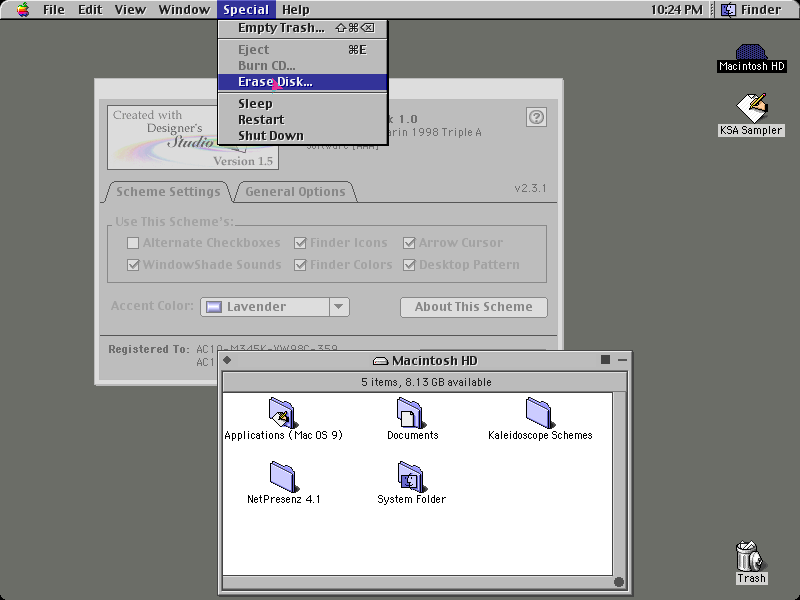Toggle the WindowShade Sounds checkbox
The height and width of the screenshot is (600, 800).
click(133, 265)
